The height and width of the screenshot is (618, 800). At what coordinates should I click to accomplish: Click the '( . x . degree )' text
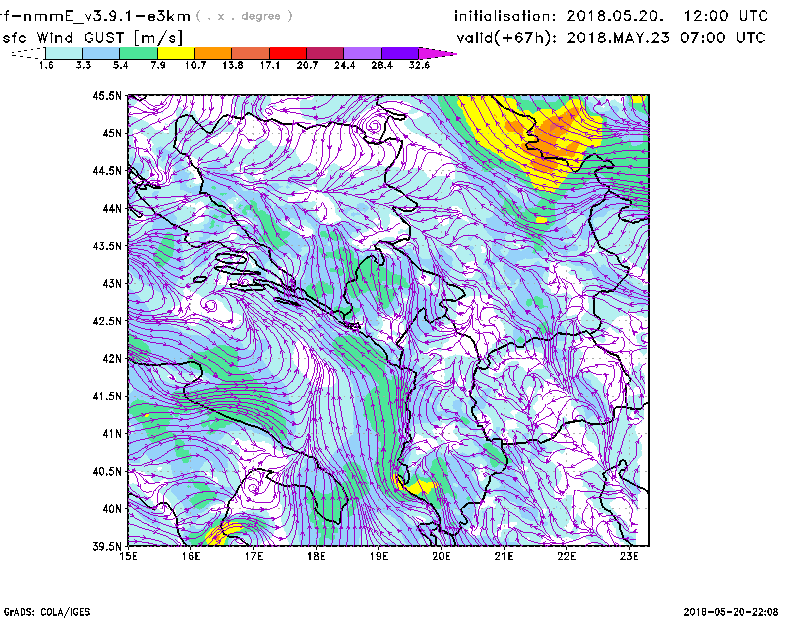coord(244,16)
